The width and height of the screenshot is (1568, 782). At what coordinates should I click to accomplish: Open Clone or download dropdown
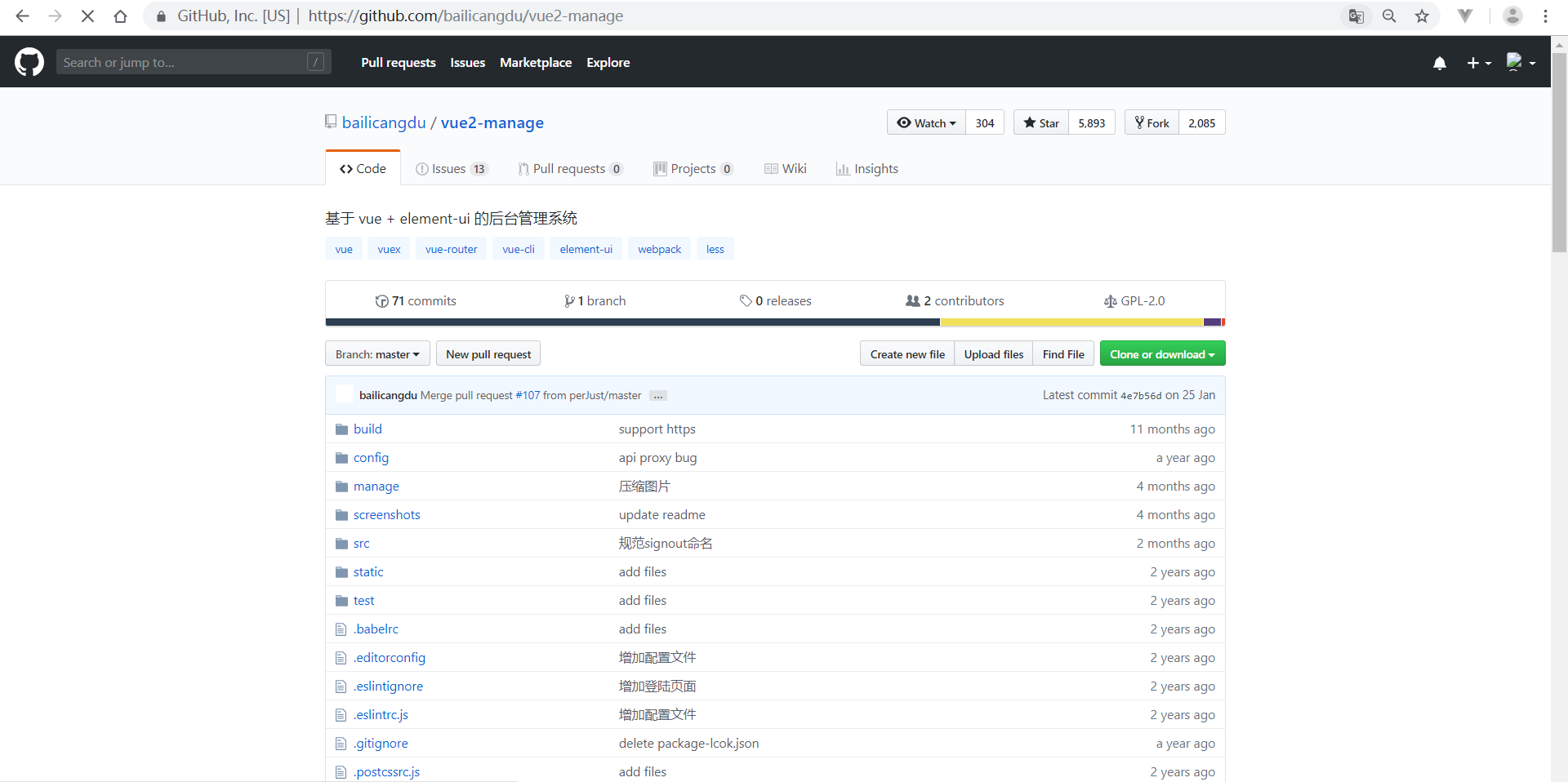[x=1162, y=353]
